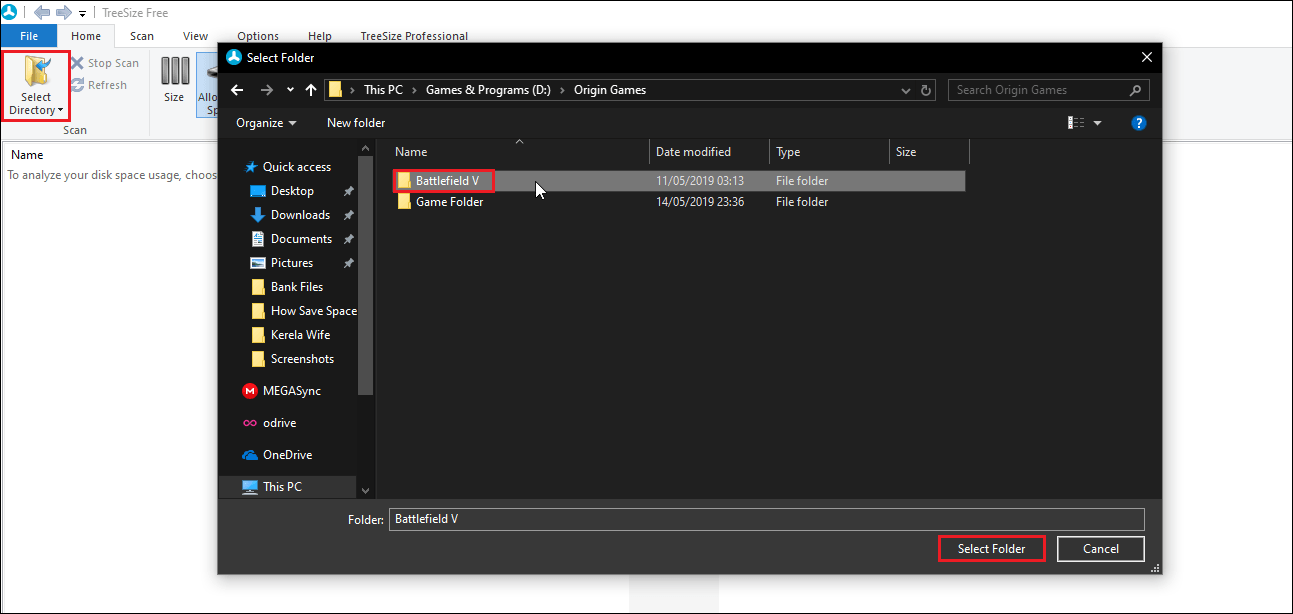Image resolution: width=1293 pixels, height=614 pixels.
Task: Go back using dialog back arrow
Action: [x=237, y=90]
